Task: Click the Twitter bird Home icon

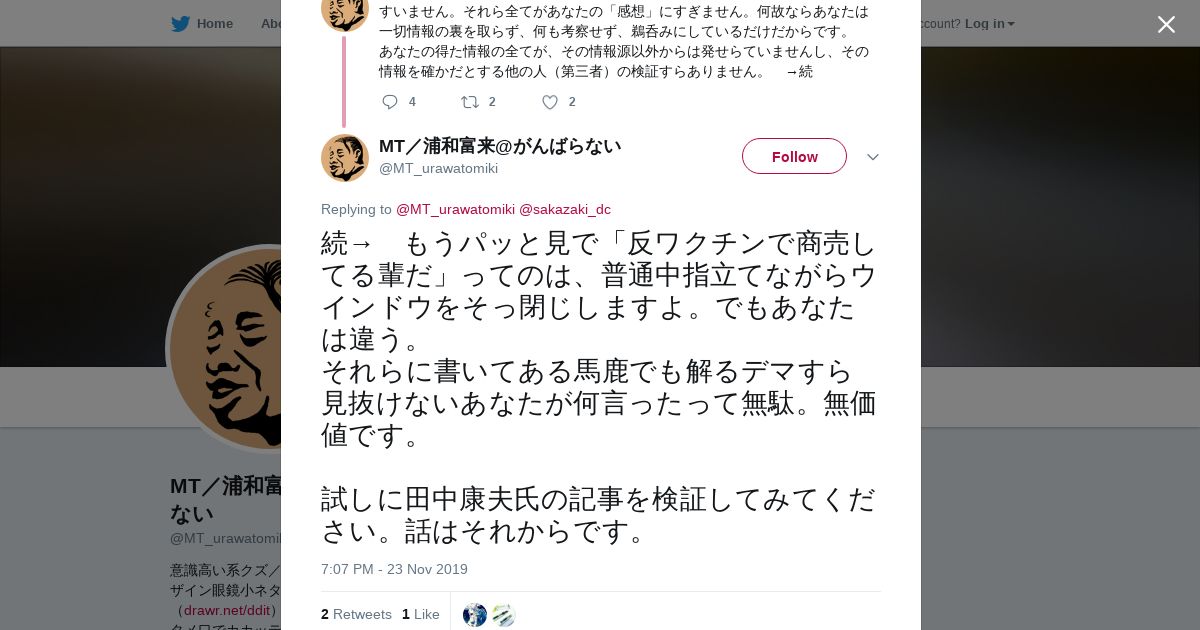Action: [x=180, y=24]
